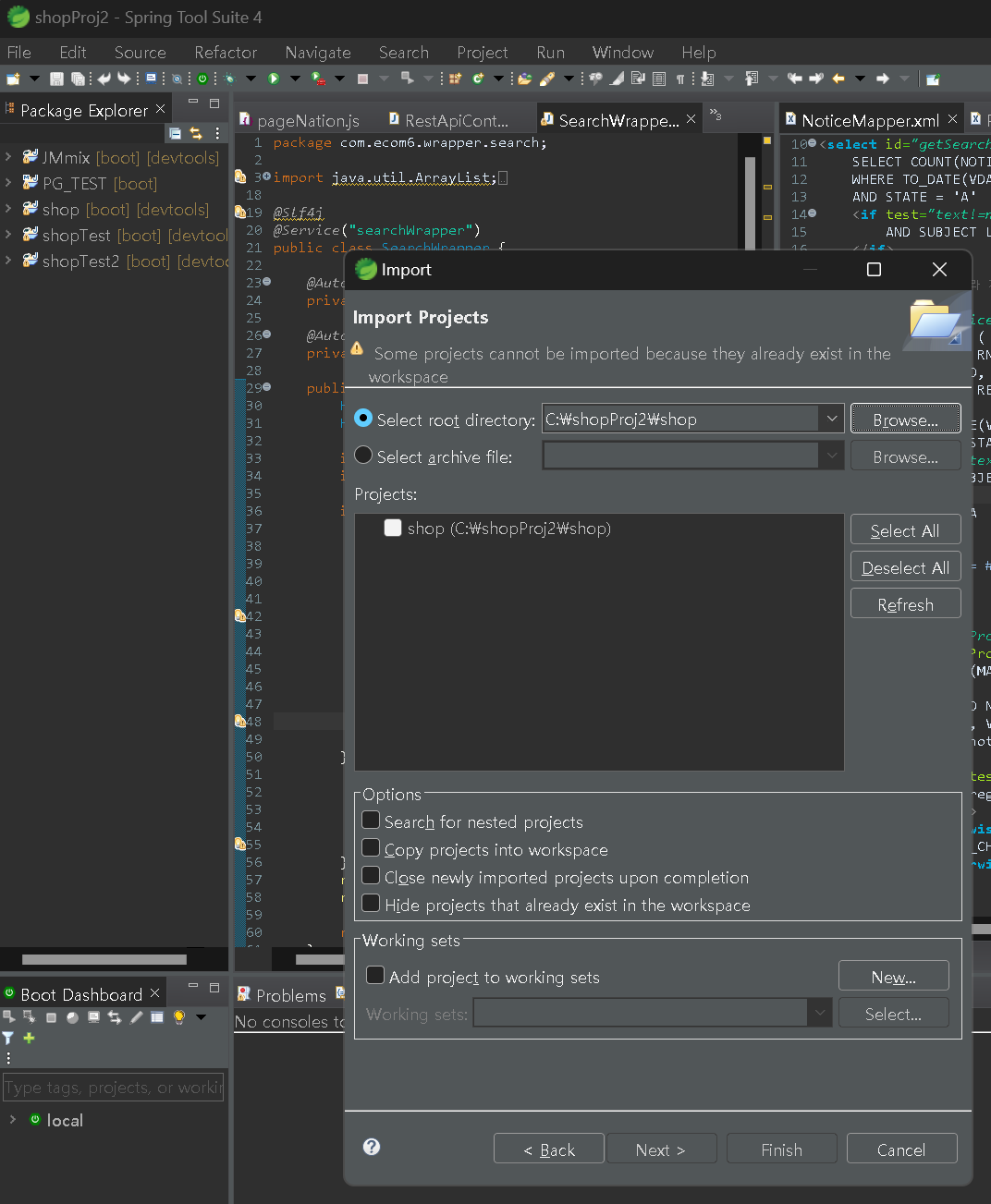
Task: Open the Refactor menu
Action: point(226,53)
